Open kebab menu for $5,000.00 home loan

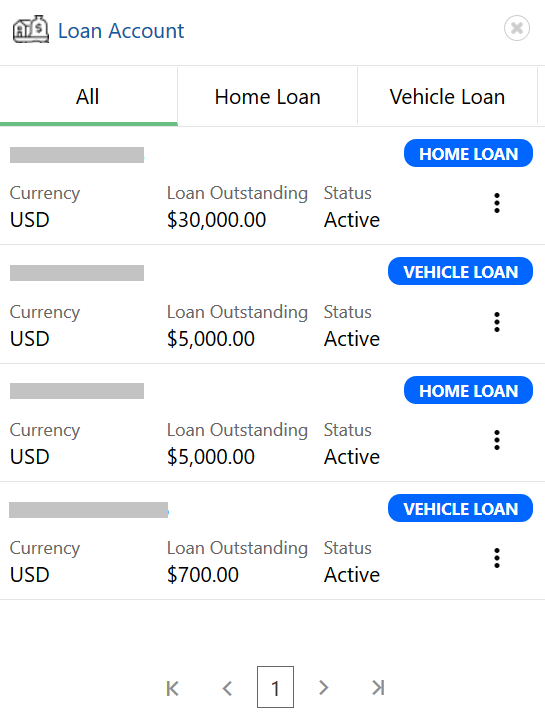(x=496, y=440)
